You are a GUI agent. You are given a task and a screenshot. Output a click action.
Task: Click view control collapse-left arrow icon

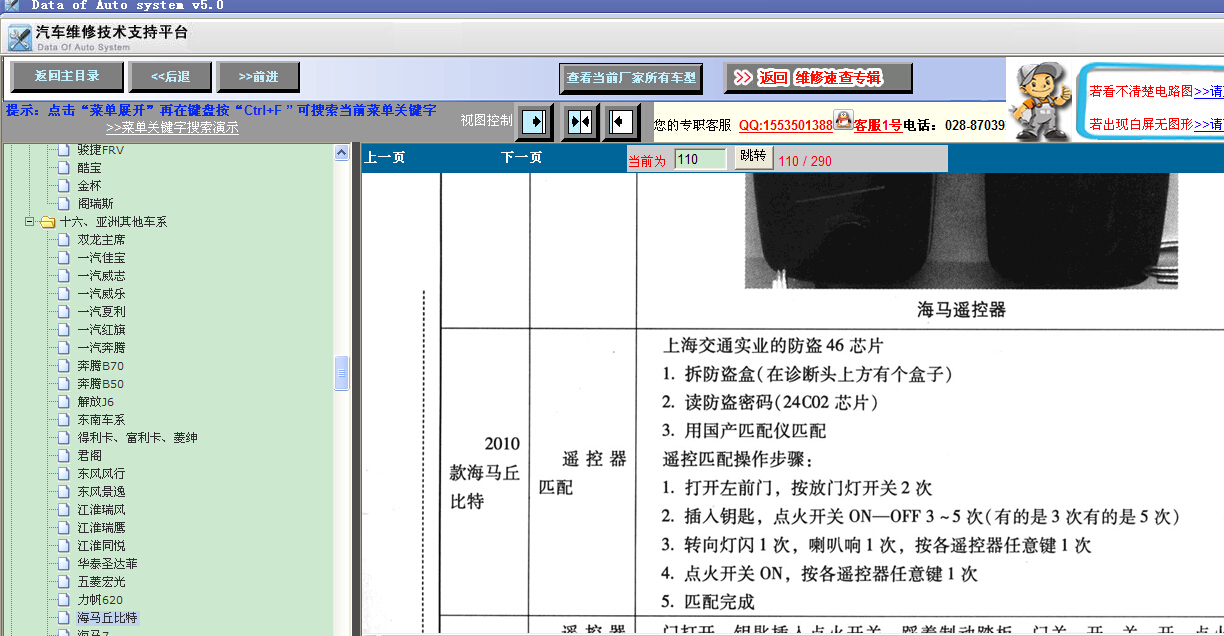[x=622, y=122]
